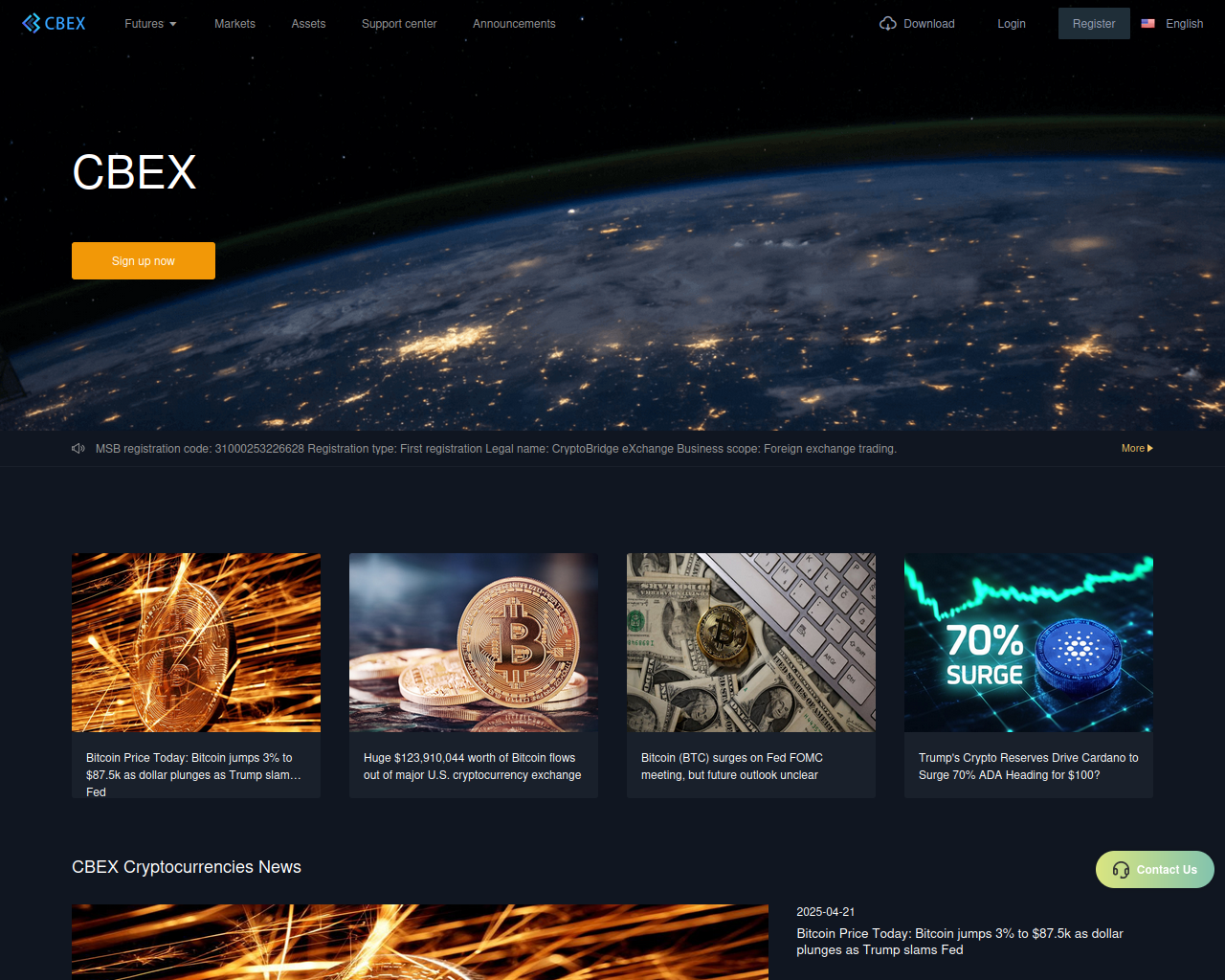The height and width of the screenshot is (980, 1225).
Task: Open the Support center page
Action: [x=399, y=23]
